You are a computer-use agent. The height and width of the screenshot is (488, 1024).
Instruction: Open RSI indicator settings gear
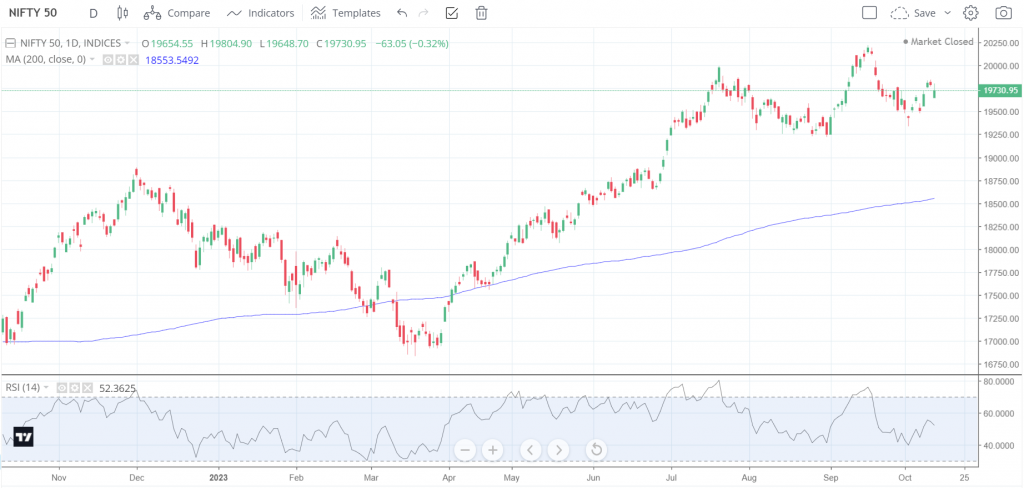pyautogui.click(x=74, y=387)
